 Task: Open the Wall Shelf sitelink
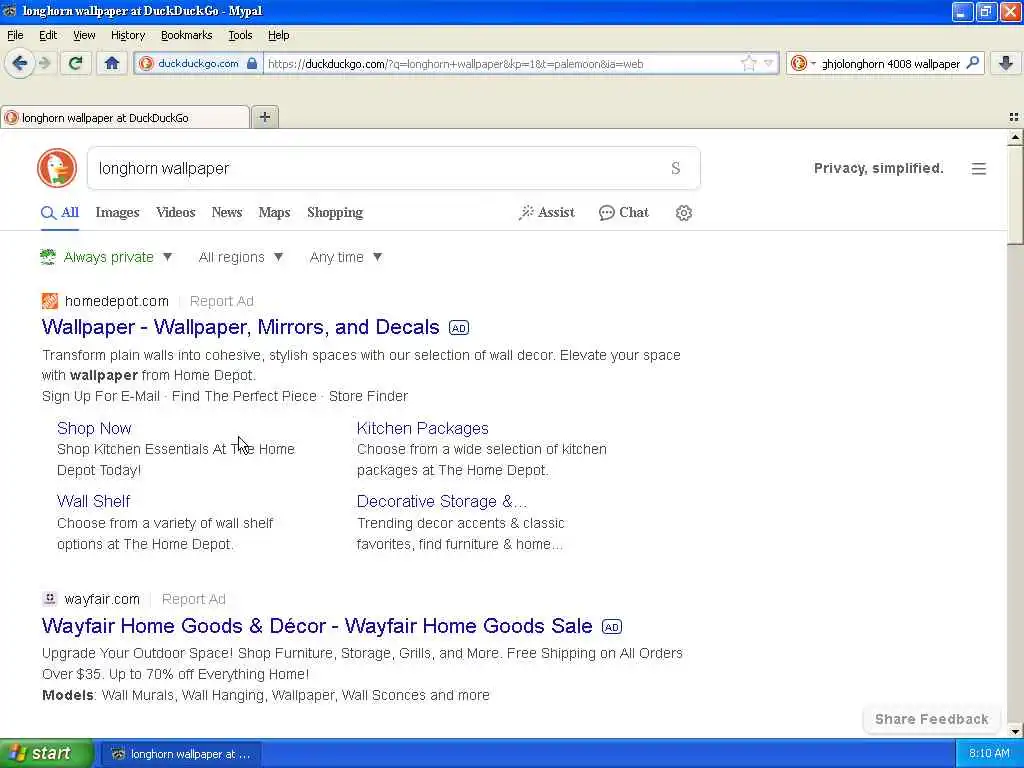tap(93, 502)
